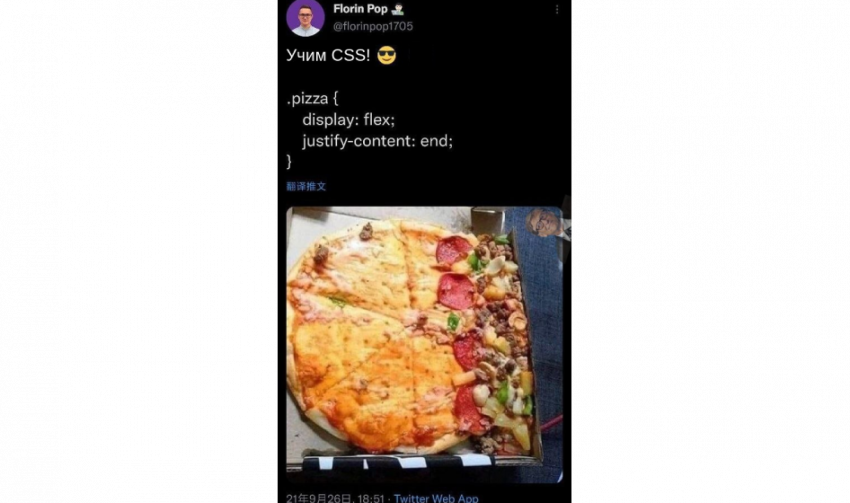Image resolution: width=850 pixels, height=503 pixels.
Task: Click the 21年9月26日 18:51 timestamp
Action: click(x=335, y=498)
